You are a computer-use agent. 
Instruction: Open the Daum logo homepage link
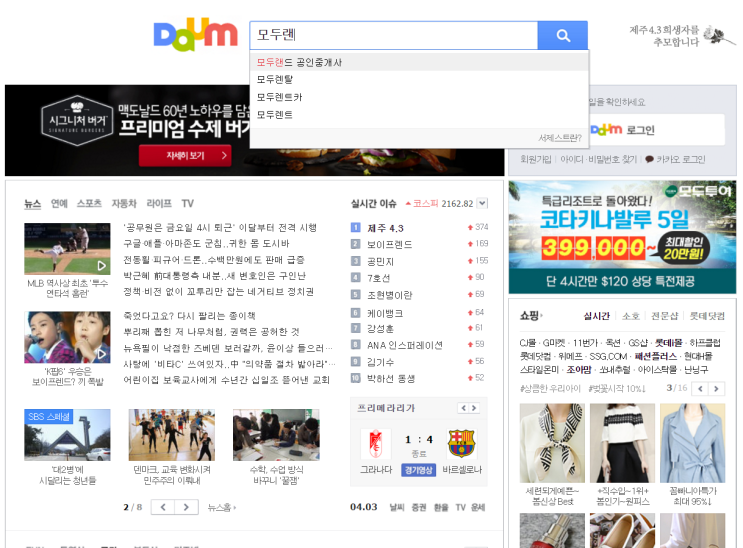click(x=195, y=35)
